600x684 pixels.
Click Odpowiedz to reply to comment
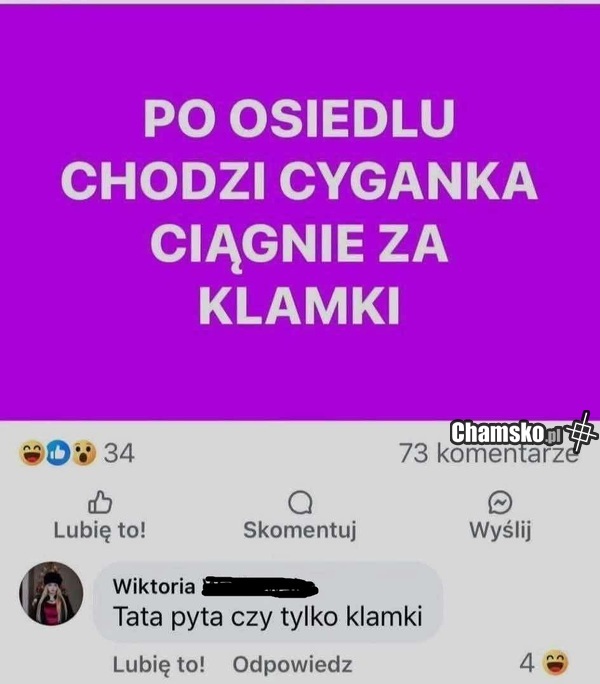[x=292, y=664]
